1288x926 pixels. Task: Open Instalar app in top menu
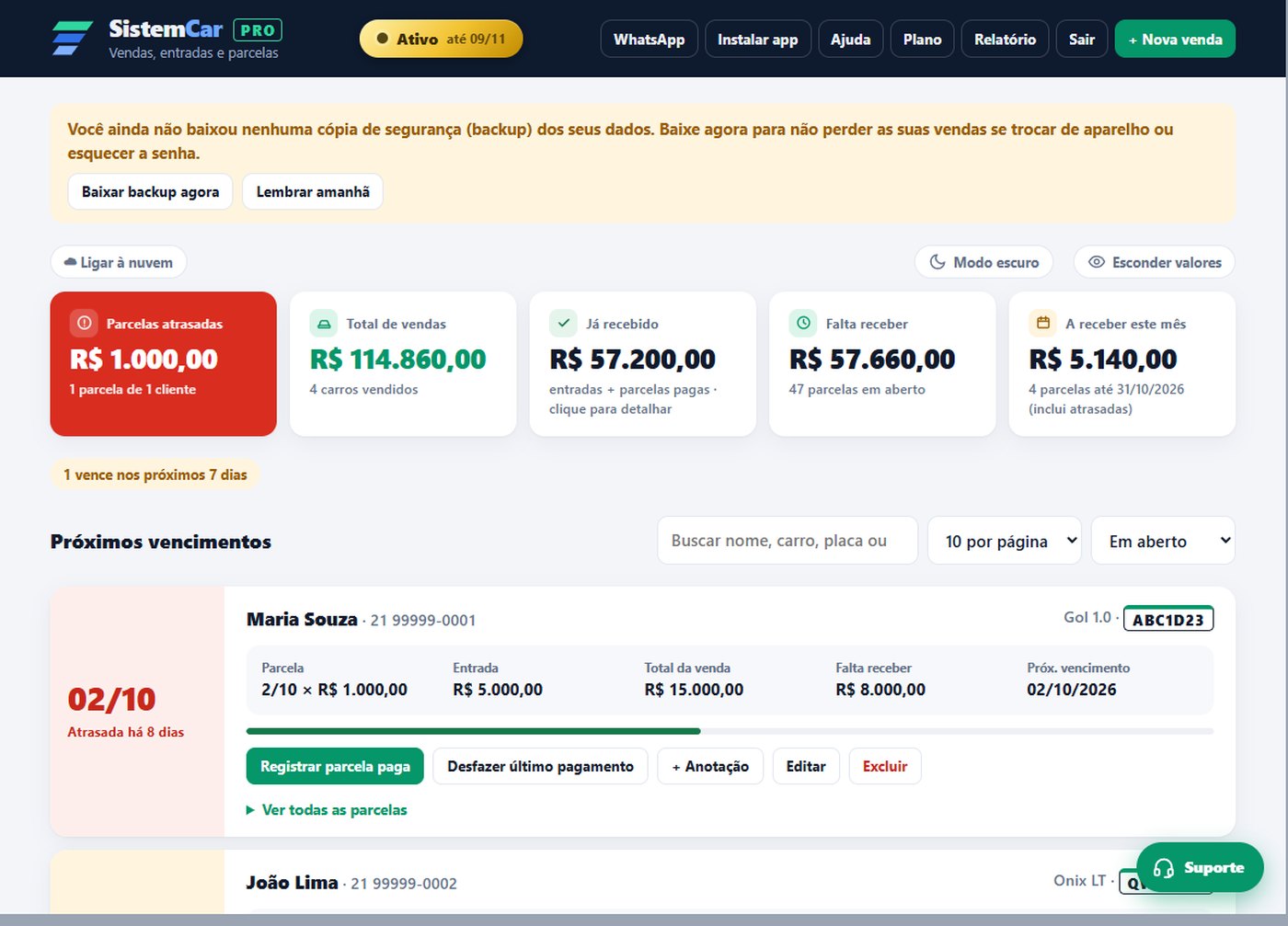coord(757,39)
